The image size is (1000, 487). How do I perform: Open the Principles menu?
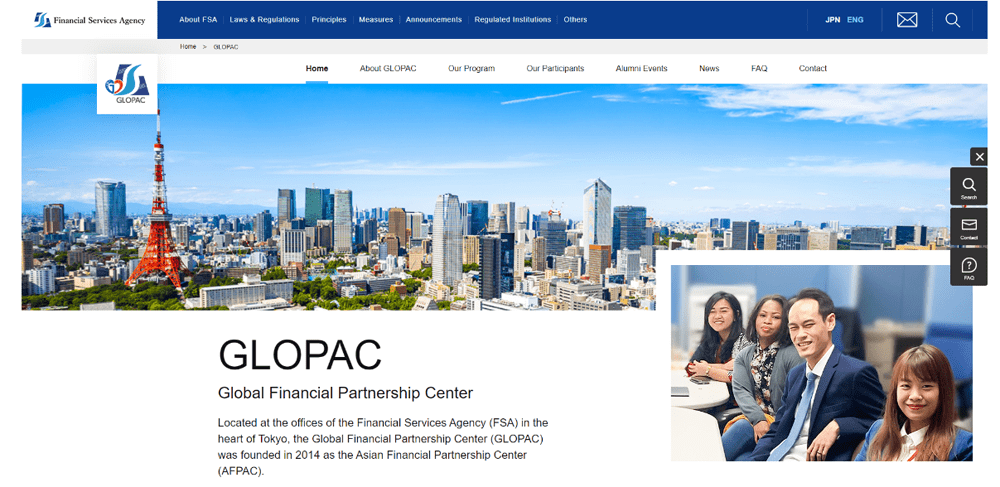pyautogui.click(x=329, y=20)
